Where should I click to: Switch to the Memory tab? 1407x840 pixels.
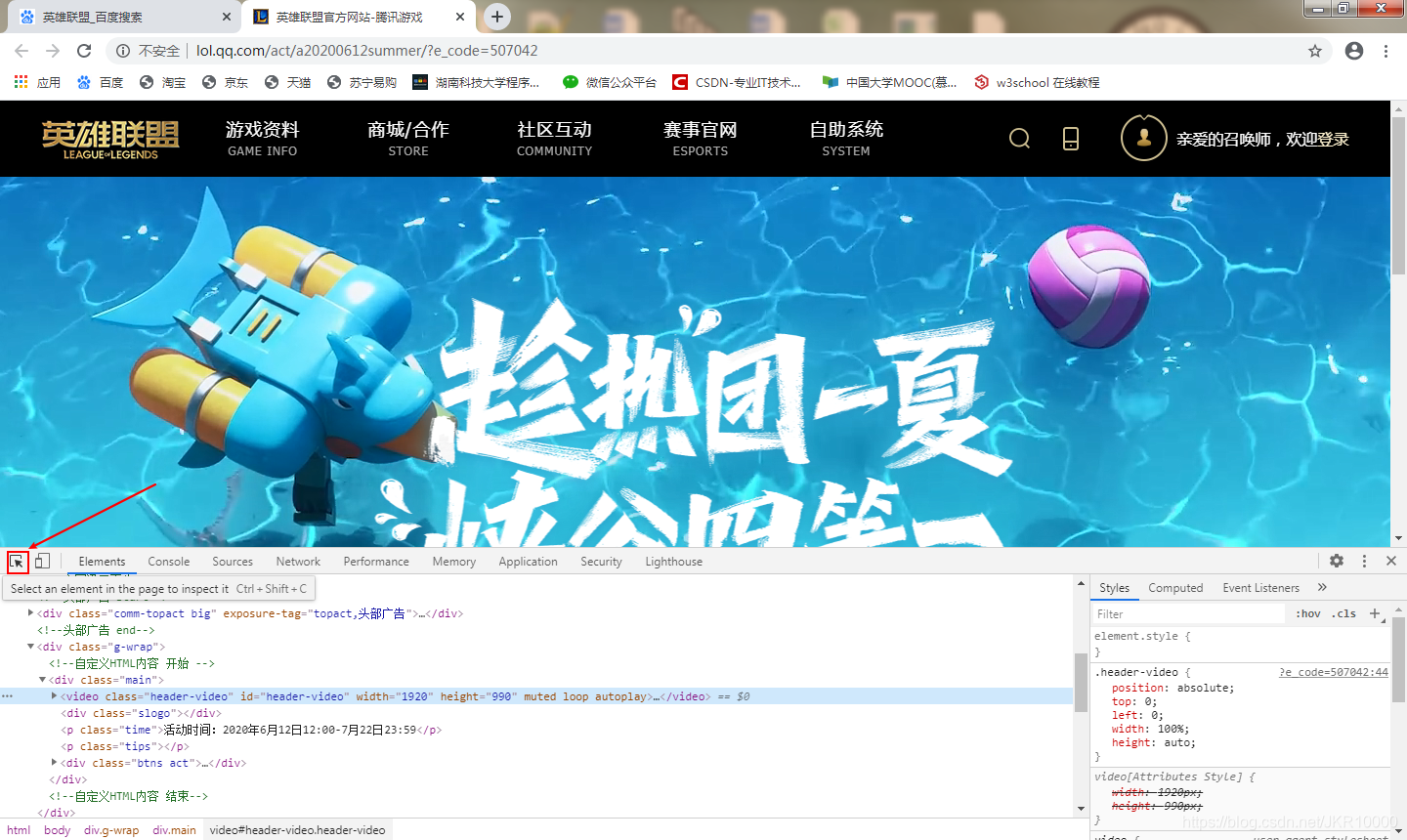[454, 562]
